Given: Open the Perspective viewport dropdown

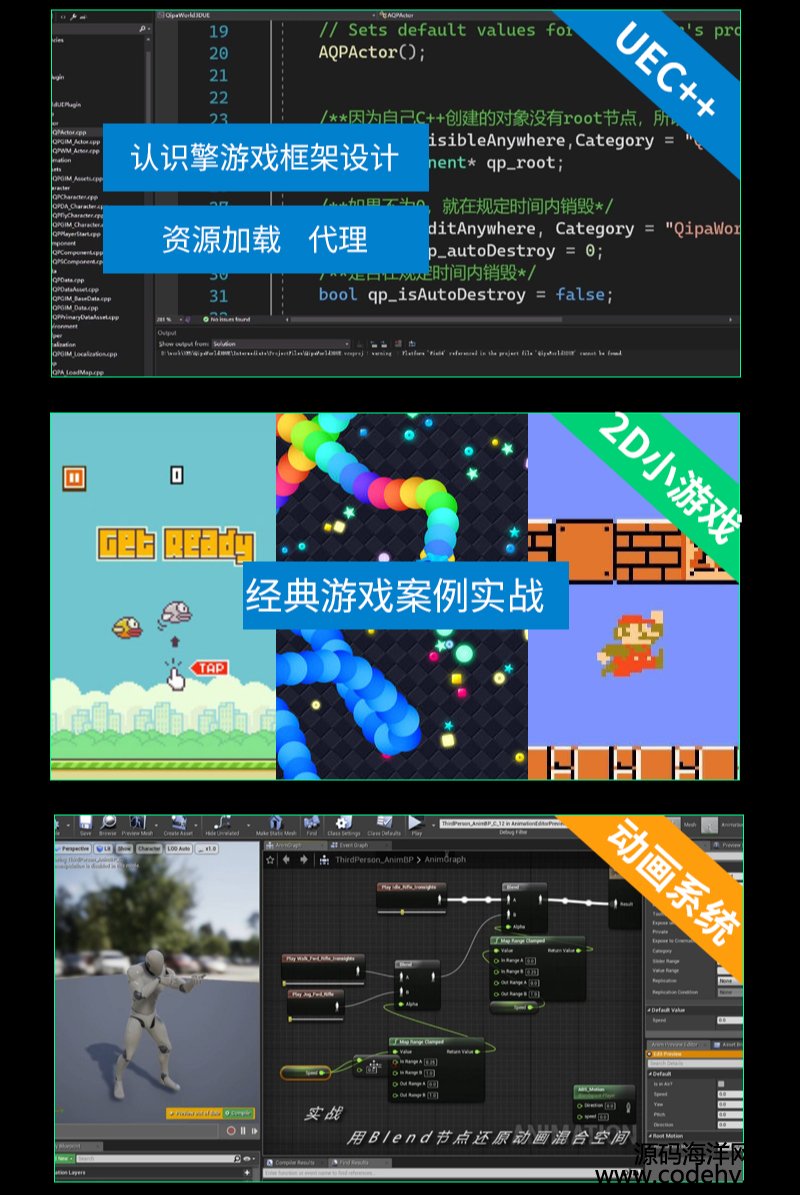Looking at the screenshot, I should point(75,848).
